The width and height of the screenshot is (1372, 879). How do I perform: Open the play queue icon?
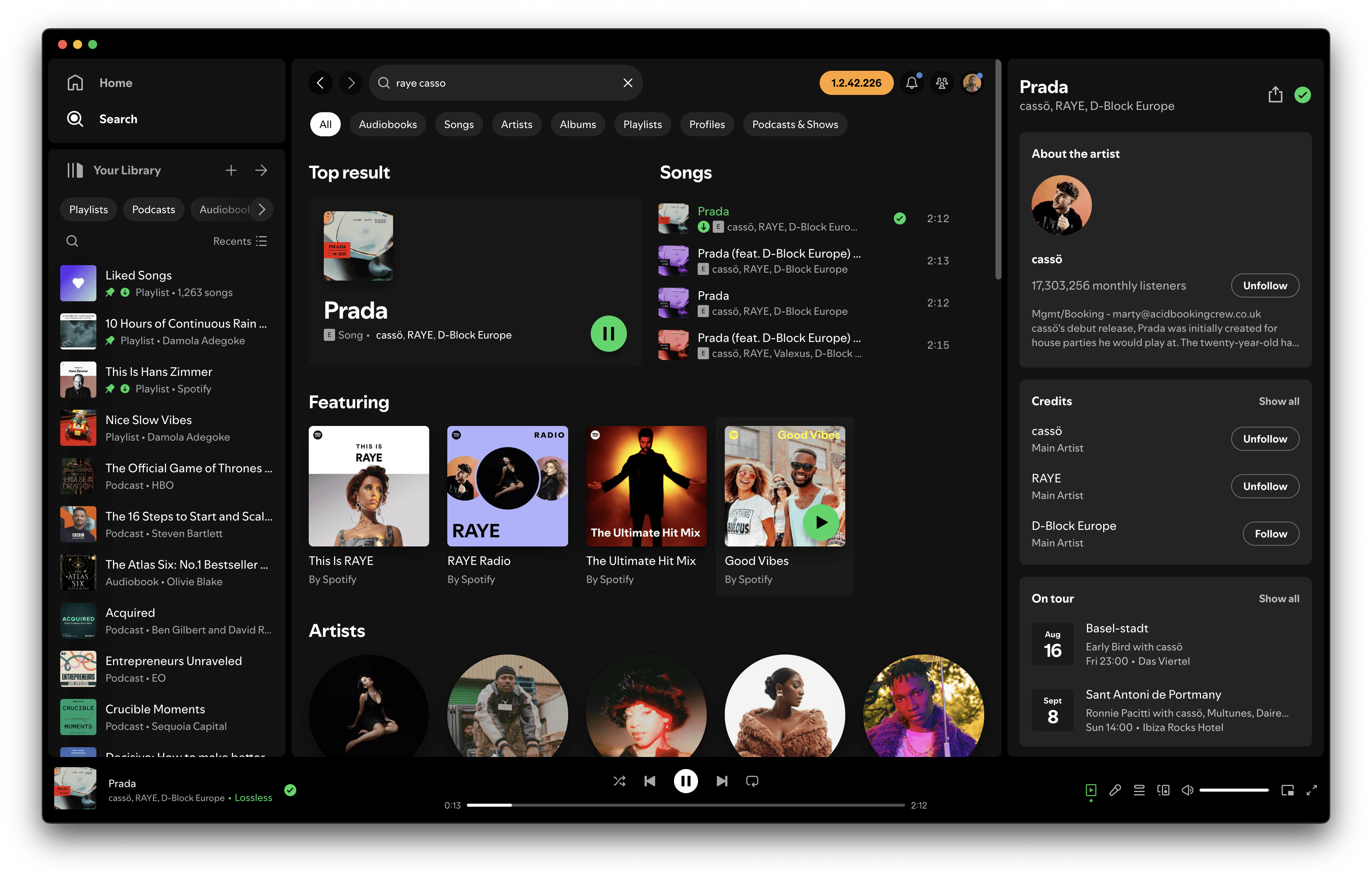pyautogui.click(x=1139, y=790)
